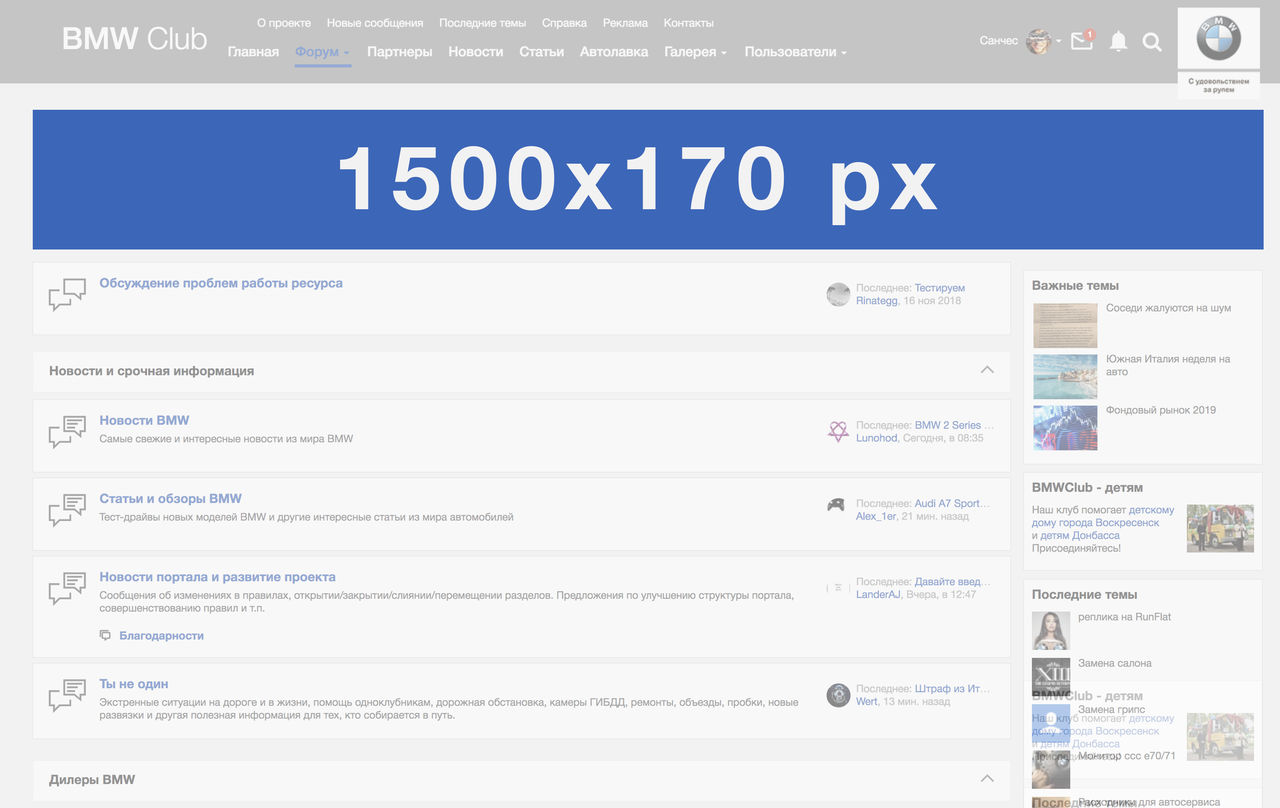Open Справка top link
This screenshot has width=1280, height=808.
(x=564, y=23)
